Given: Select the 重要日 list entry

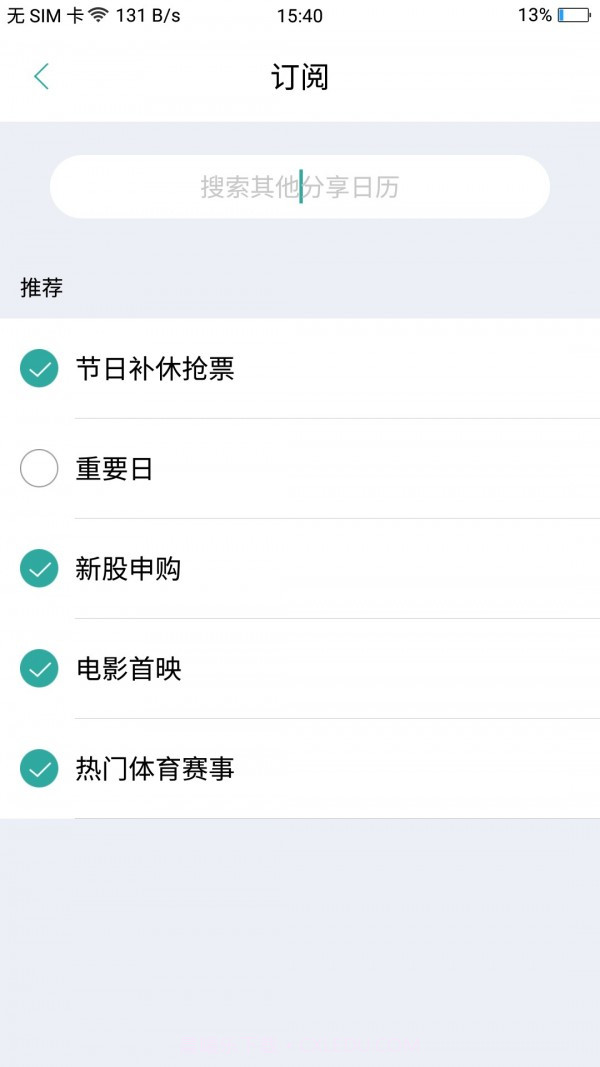Looking at the screenshot, I should [113, 468].
